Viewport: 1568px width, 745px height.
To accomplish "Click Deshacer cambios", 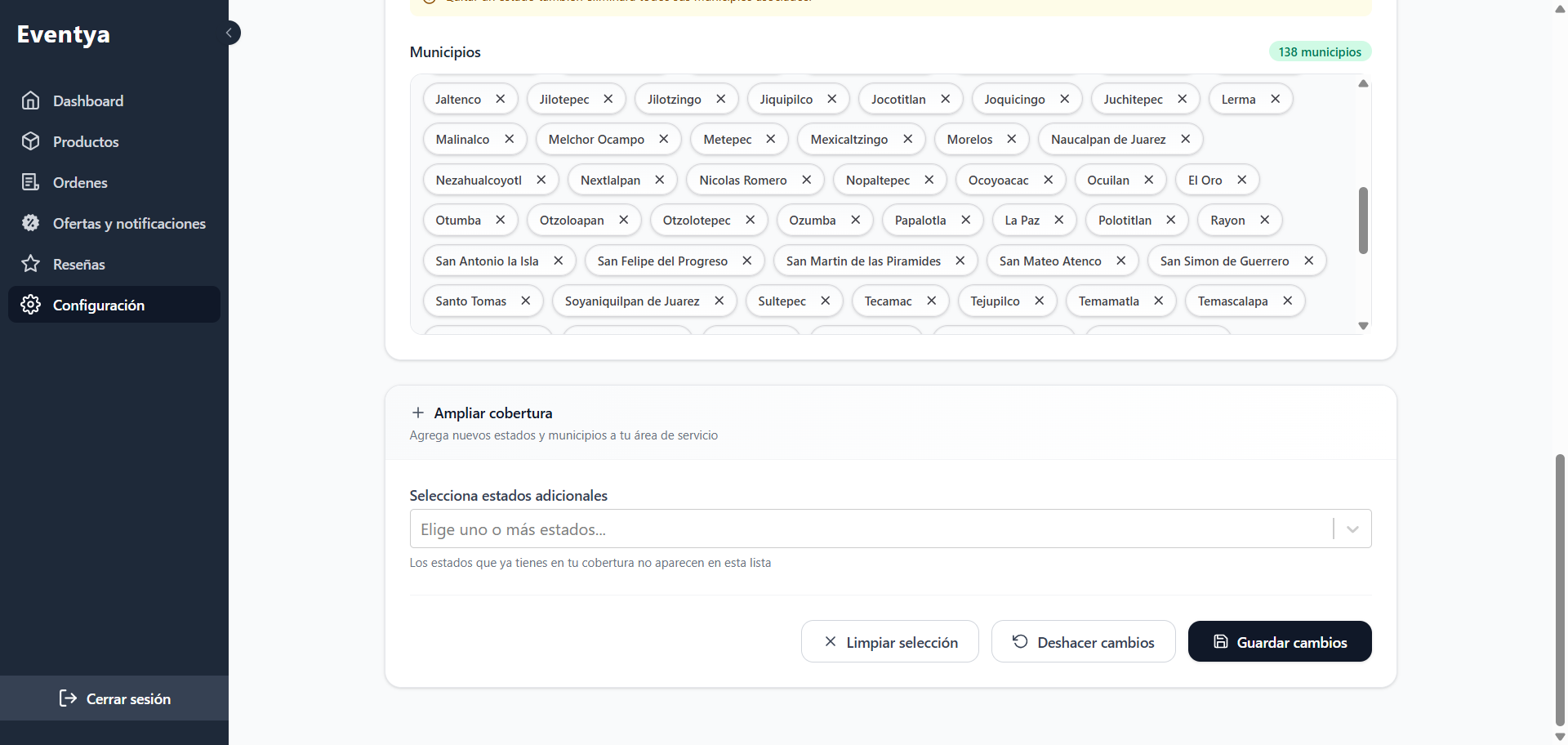I will (1083, 641).
